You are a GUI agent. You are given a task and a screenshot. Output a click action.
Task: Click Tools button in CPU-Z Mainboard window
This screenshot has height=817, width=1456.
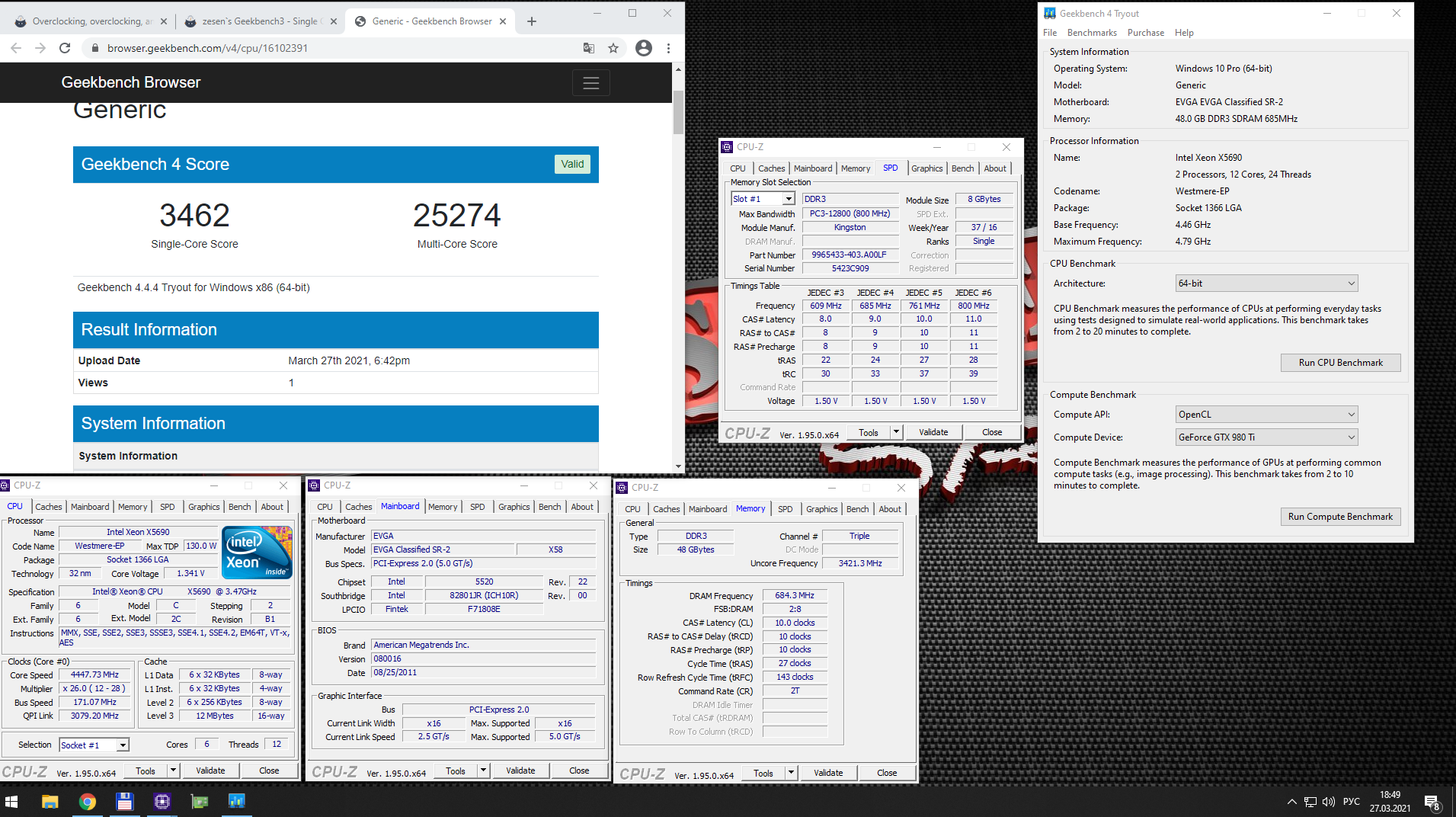pos(456,771)
